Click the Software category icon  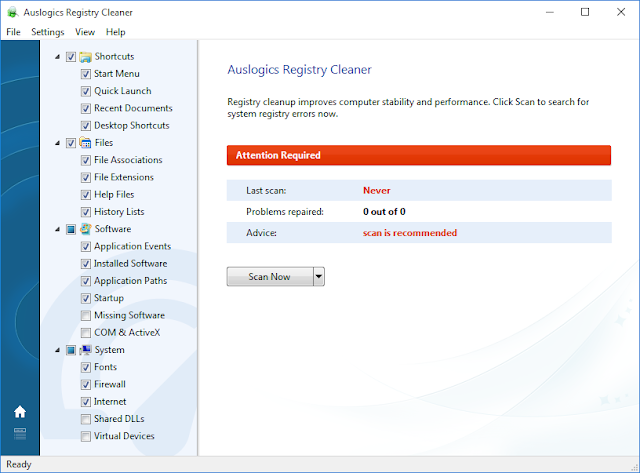(x=85, y=229)
